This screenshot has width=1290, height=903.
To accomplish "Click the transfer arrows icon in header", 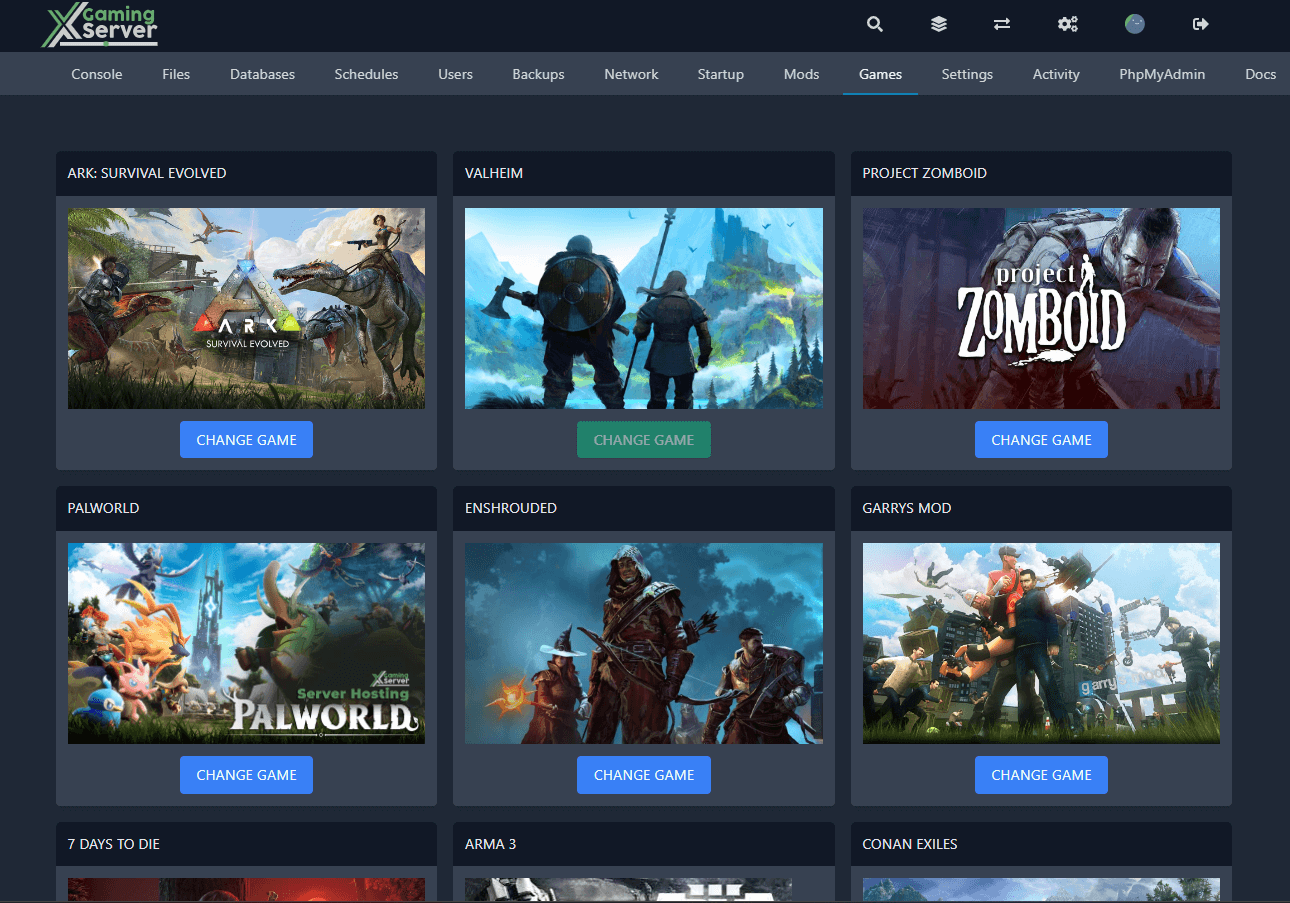I will coord(1002,24).
